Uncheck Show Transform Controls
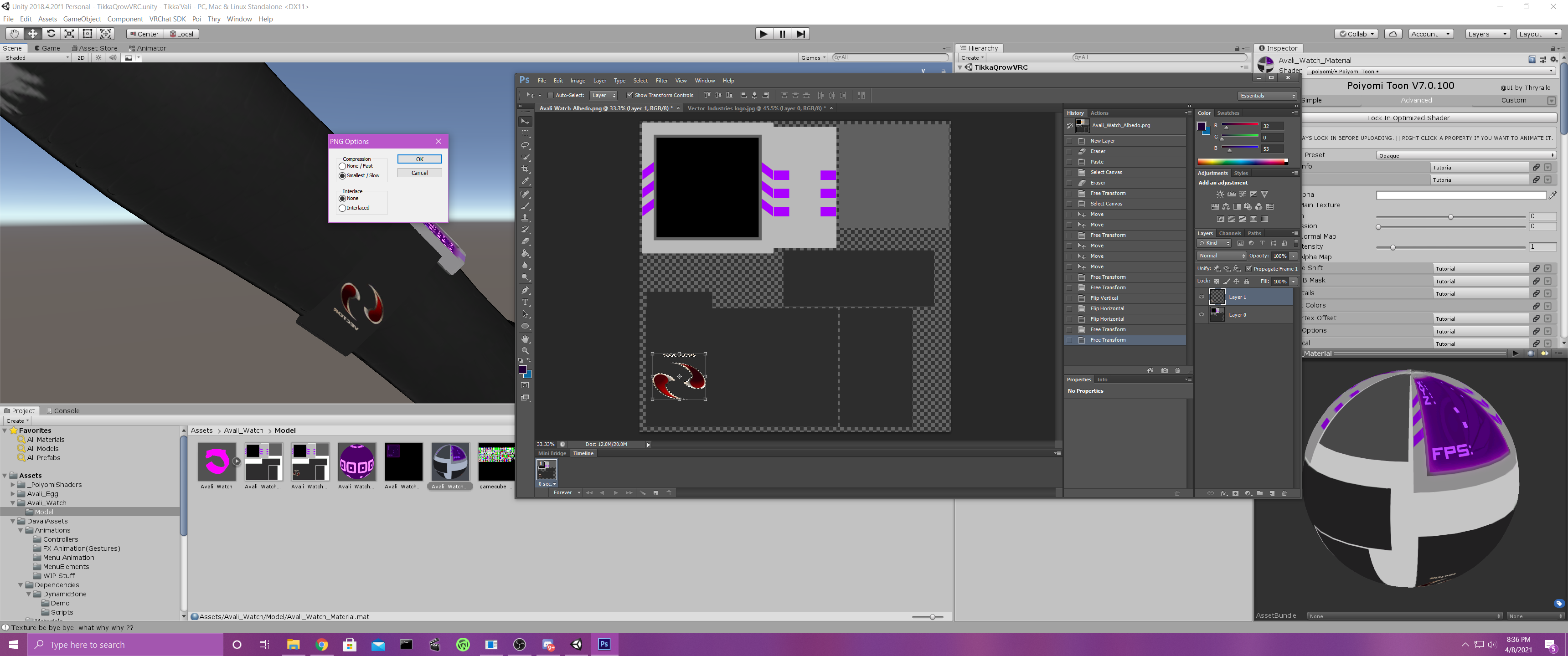This screenshot has width=1568, height=656. point(630,95)
